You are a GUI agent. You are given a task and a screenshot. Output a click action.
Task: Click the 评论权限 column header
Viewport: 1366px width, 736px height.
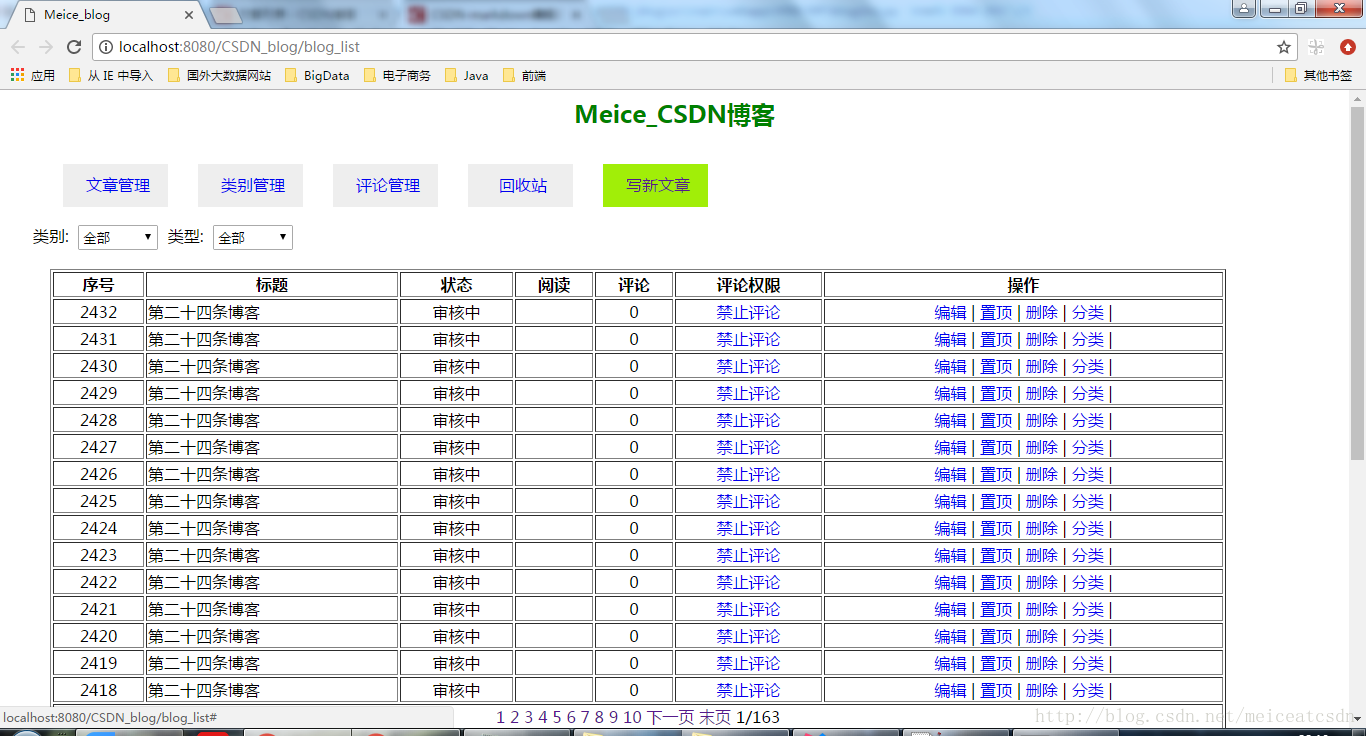(x=748, y=285)
